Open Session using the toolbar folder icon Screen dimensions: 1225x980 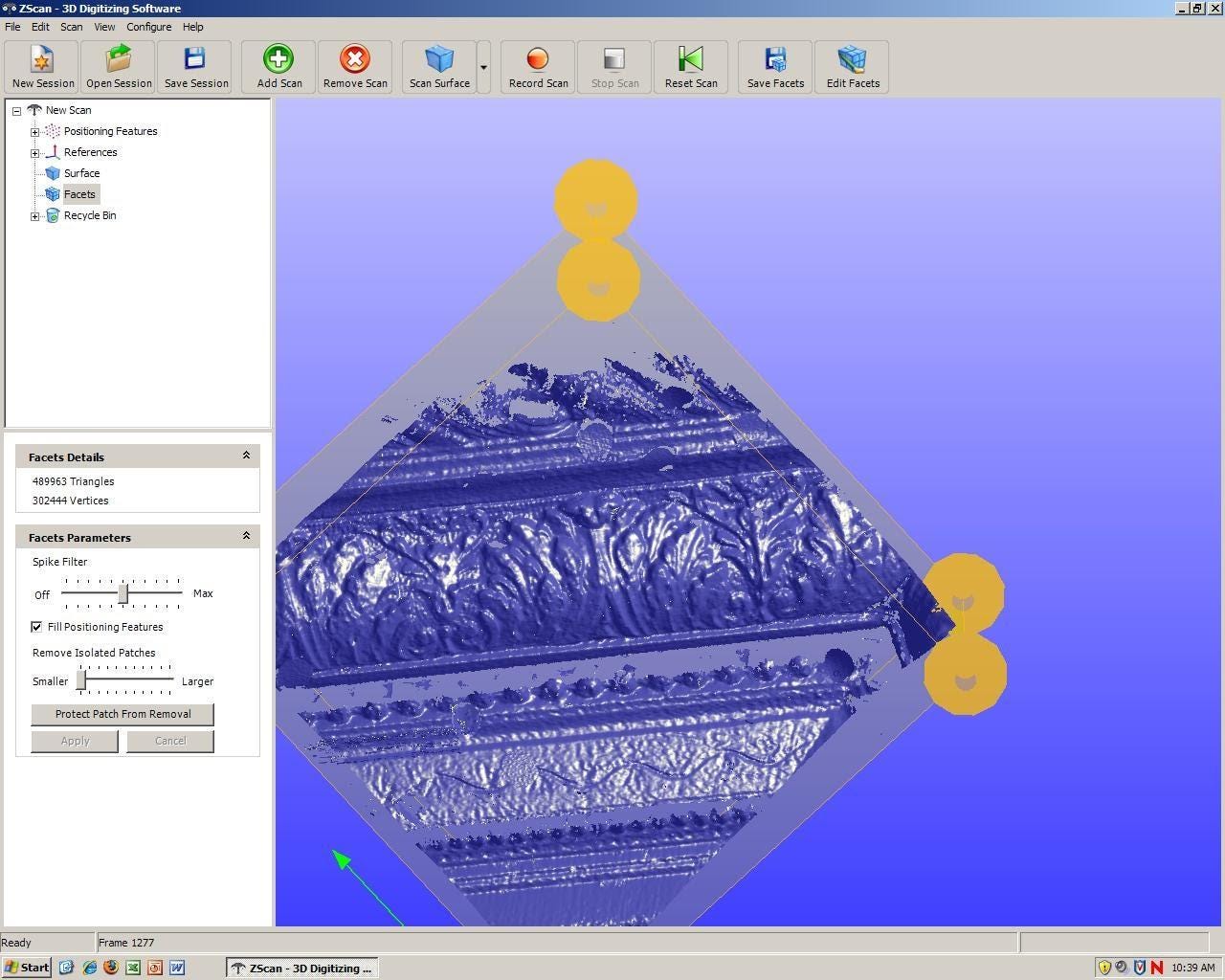[x=119, y=67]
